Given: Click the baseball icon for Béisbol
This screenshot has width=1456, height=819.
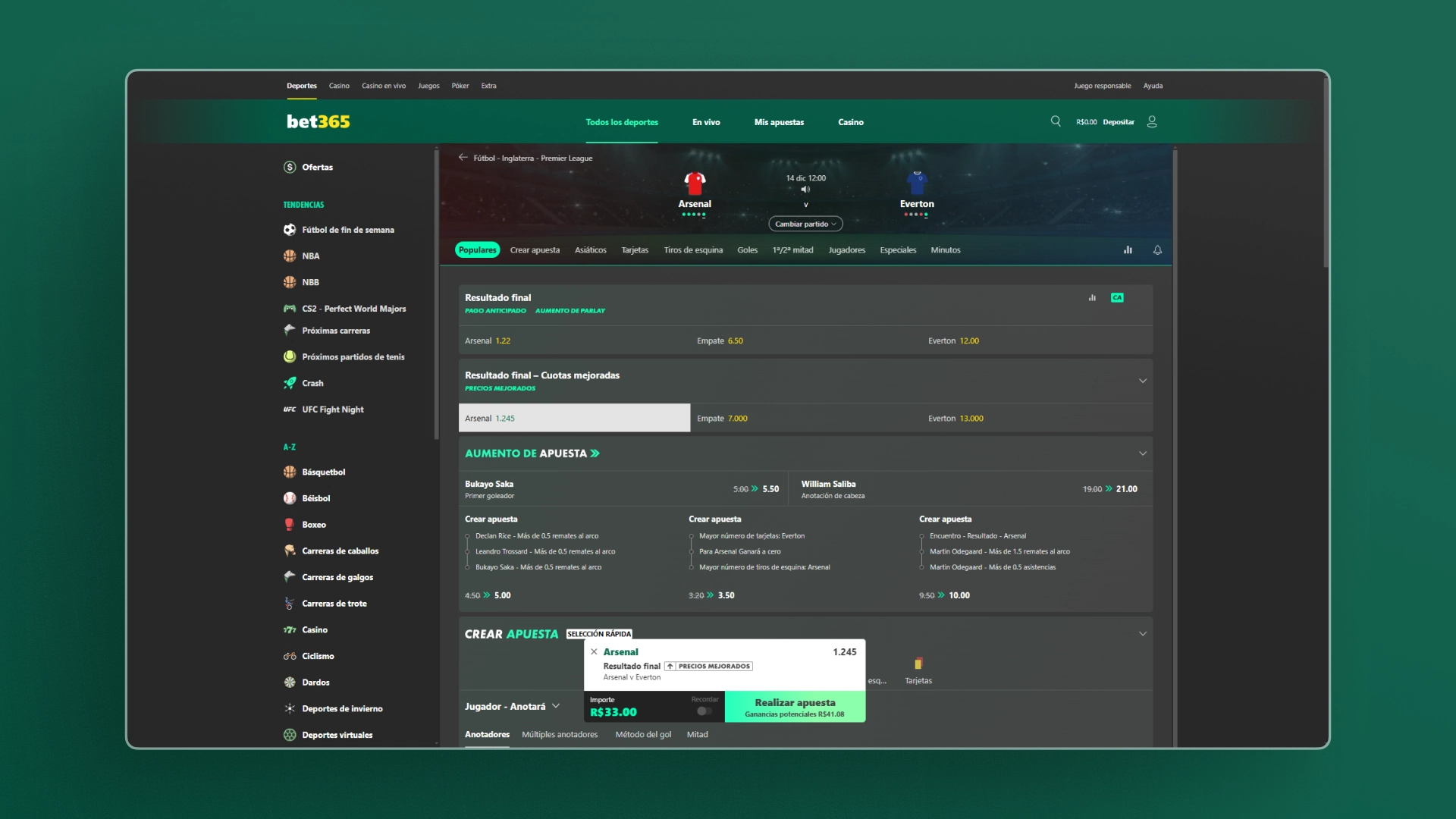Looking at the screenshot, I should click(290, 498).
